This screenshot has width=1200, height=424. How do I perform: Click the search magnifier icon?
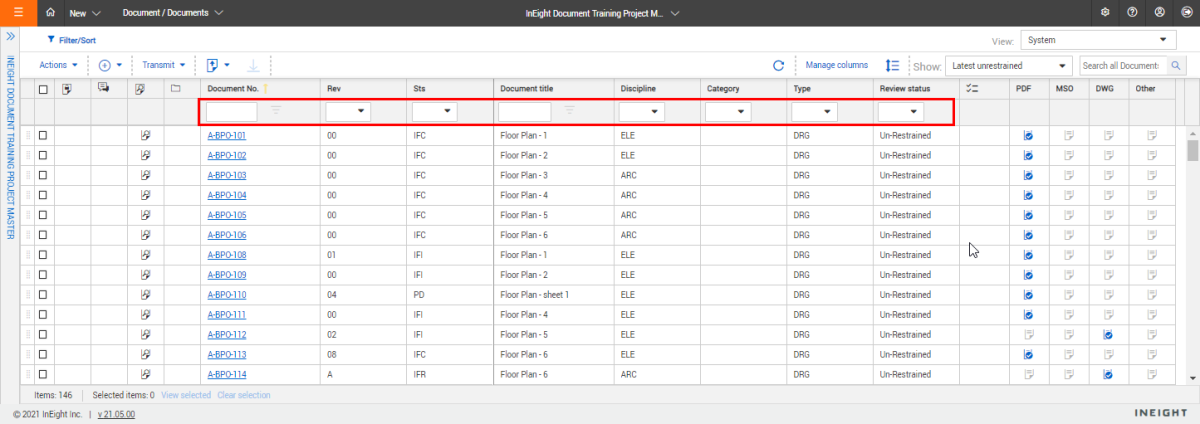1177,65
